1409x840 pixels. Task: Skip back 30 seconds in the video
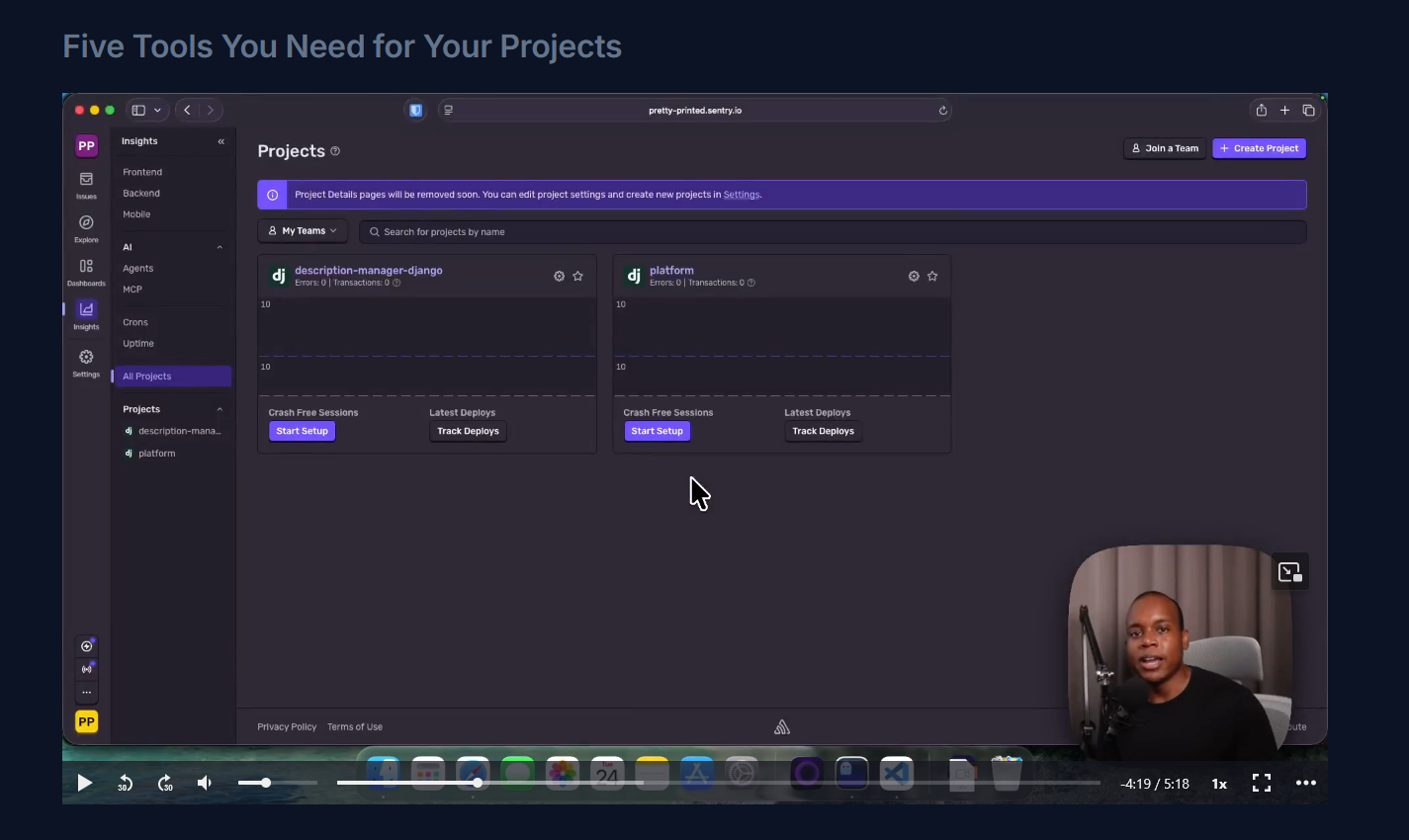point(125,783)
